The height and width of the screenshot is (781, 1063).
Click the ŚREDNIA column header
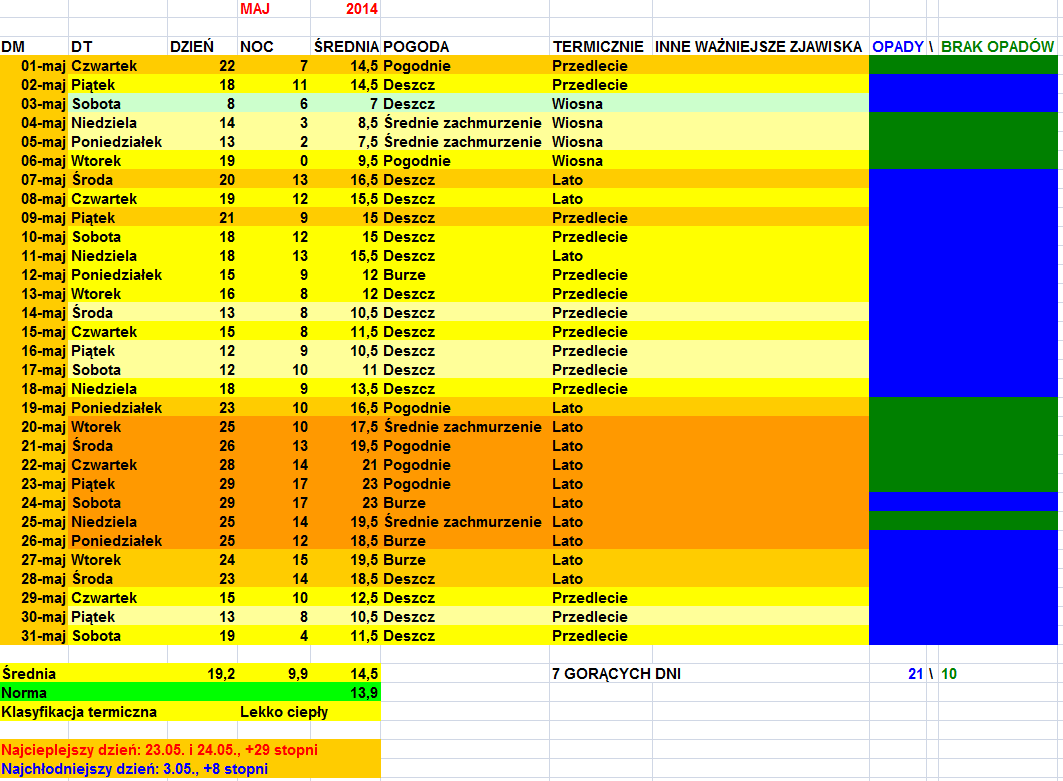[346, 46]
